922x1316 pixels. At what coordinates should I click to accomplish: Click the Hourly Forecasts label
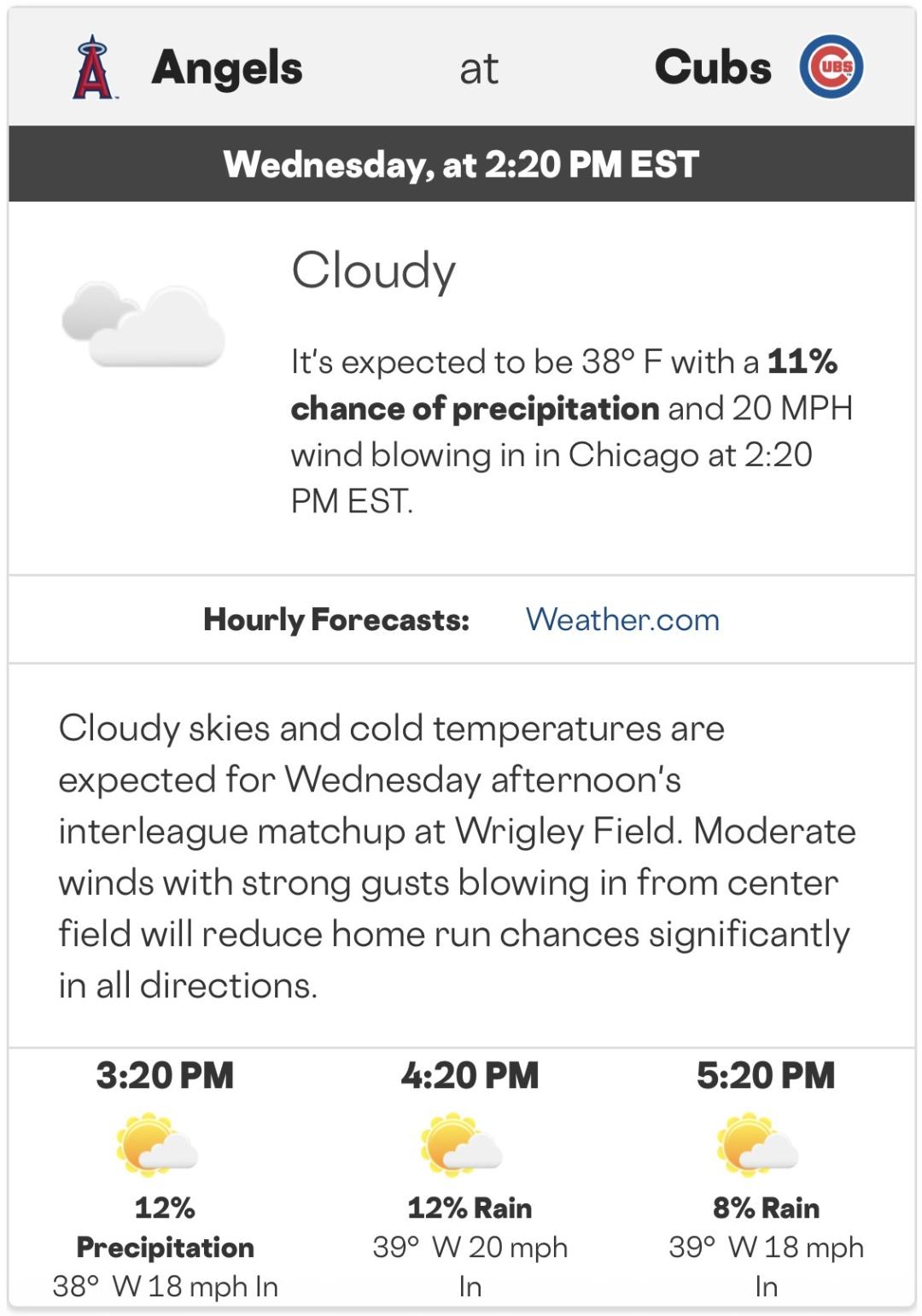[336, 619]
